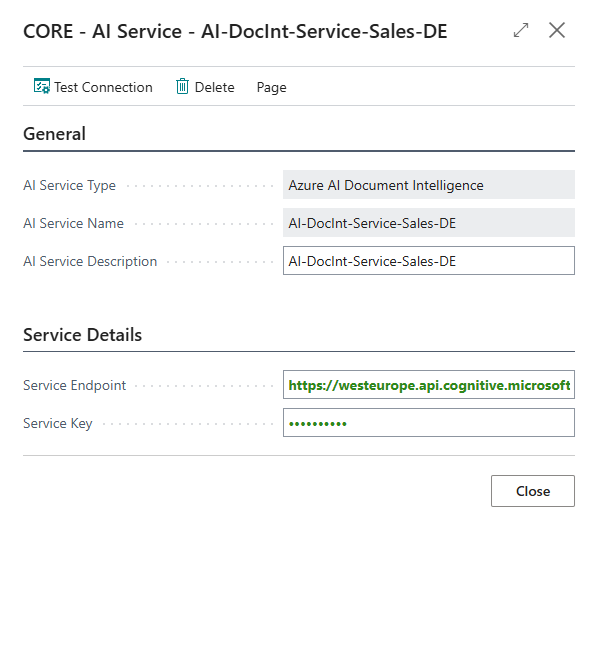Click the AI Service Name label

[x=74, y=223]
